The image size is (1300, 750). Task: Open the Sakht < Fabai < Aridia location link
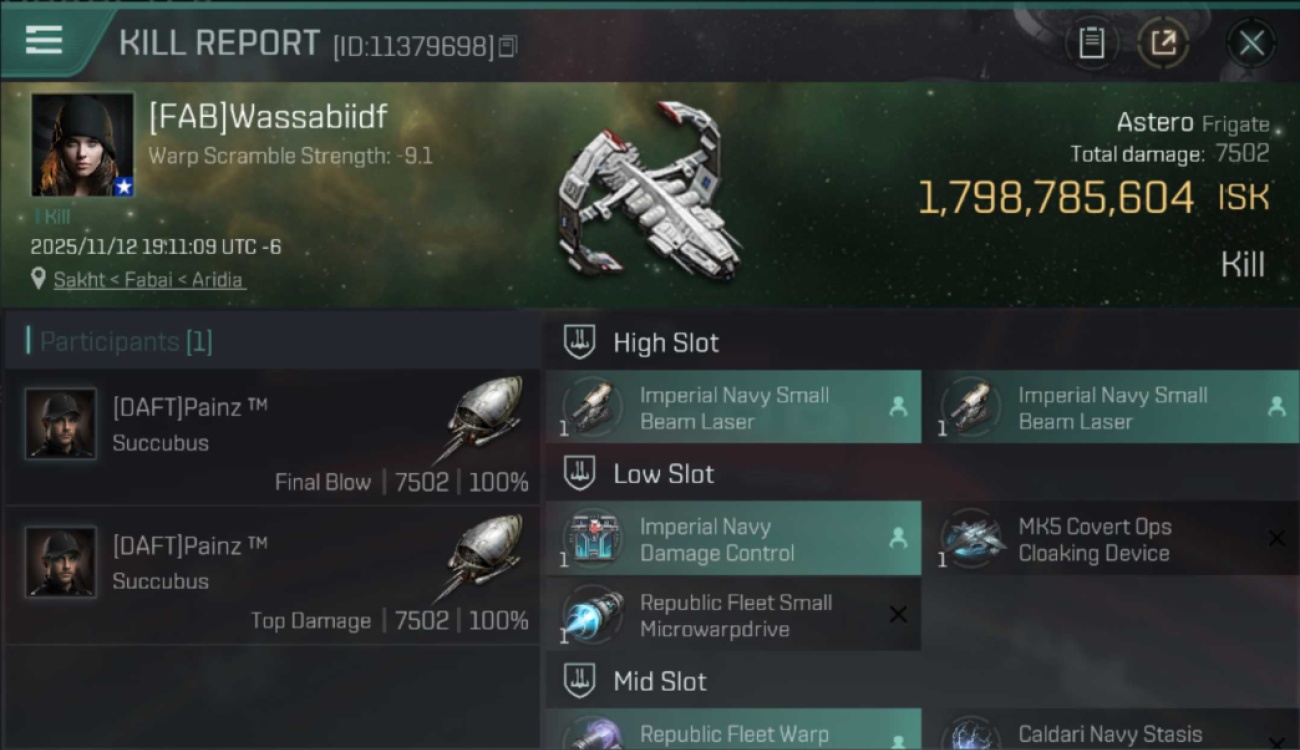(x=148, y=280)
